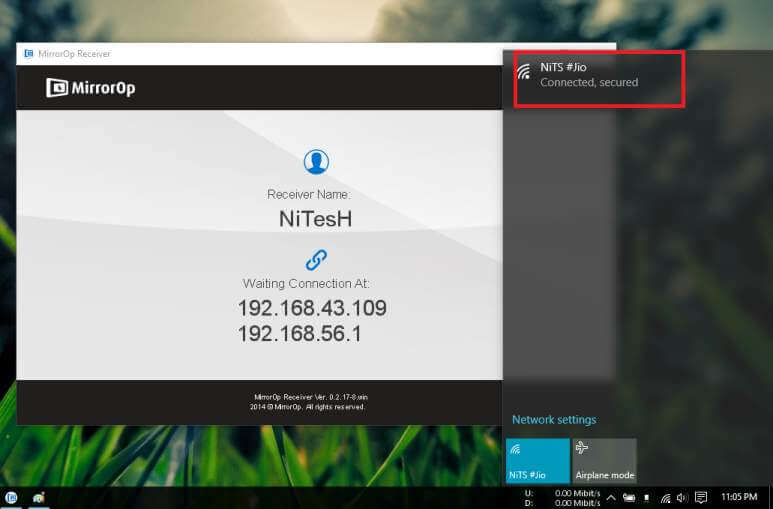Click the MirrorOp Receiver window title text

(x=74, y=54)
